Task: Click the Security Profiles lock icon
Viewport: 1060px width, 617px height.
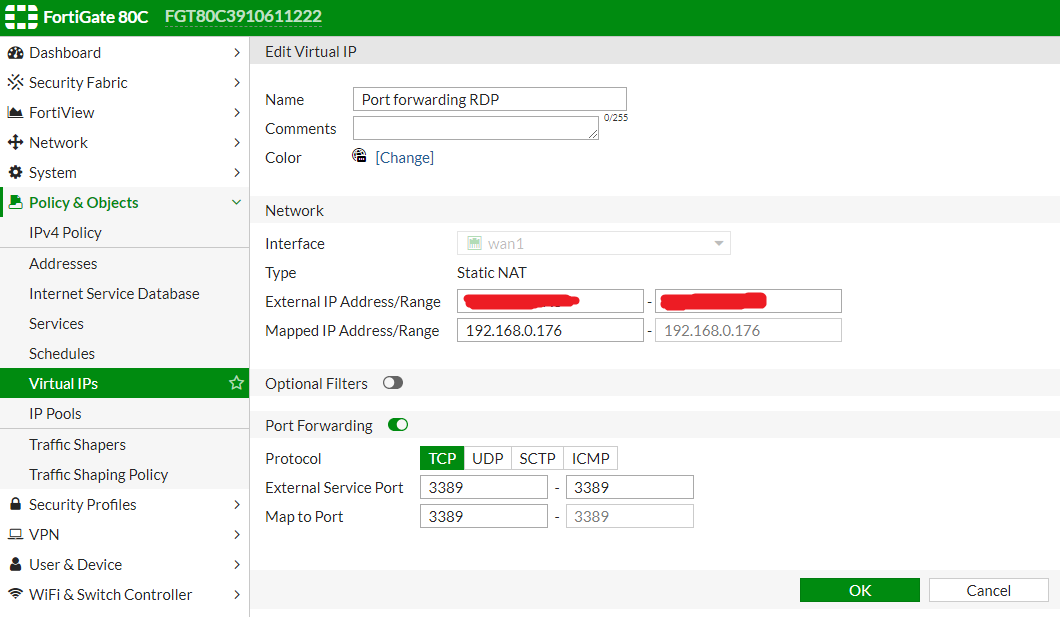Action: [15, 504]
